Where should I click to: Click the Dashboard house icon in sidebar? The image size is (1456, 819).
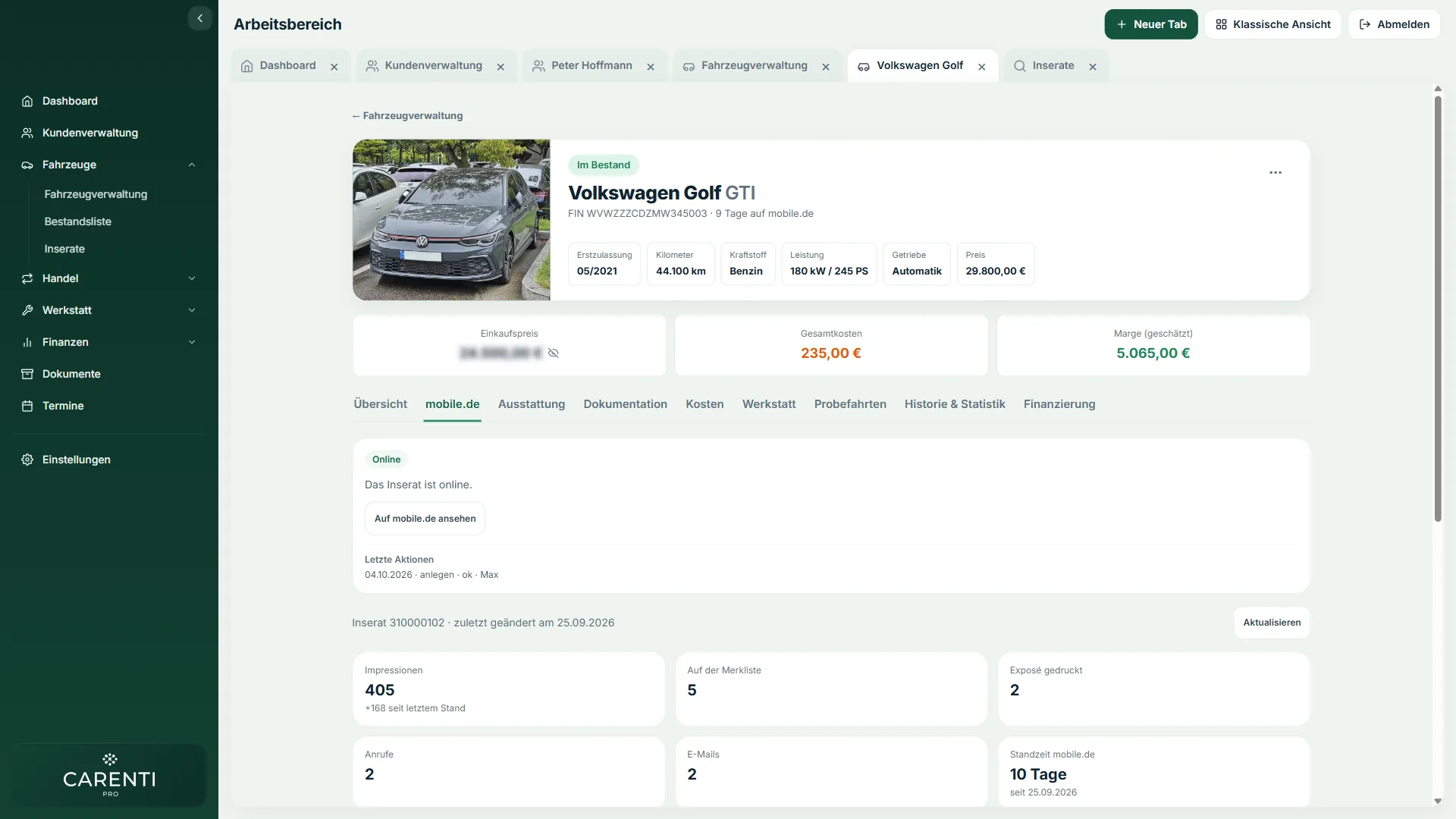[x=27, y=101]
